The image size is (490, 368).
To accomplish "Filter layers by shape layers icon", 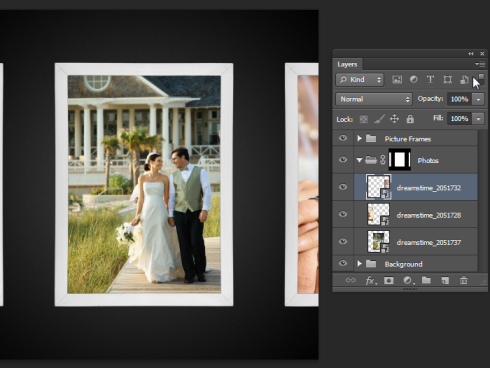I will (447, 79).
